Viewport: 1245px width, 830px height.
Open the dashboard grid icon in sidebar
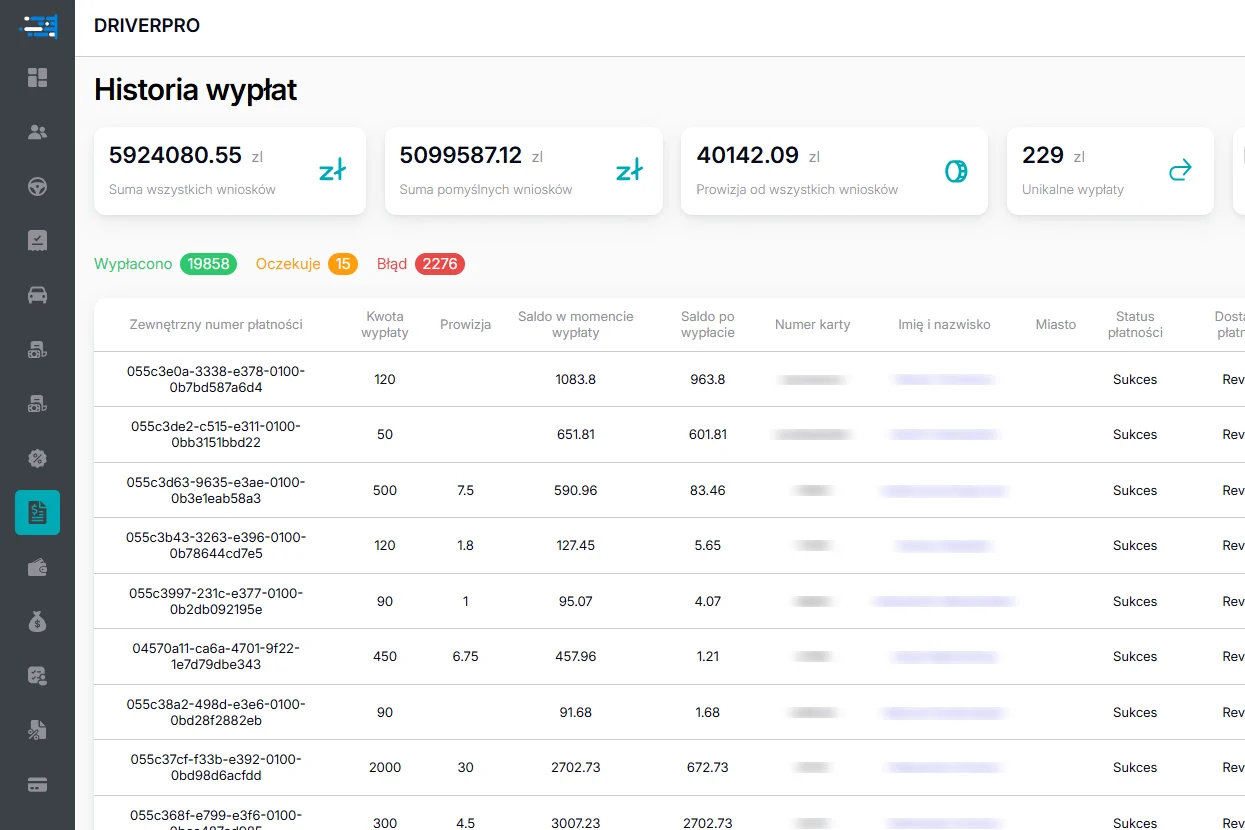pyautogui.click(x=37, y=77)
